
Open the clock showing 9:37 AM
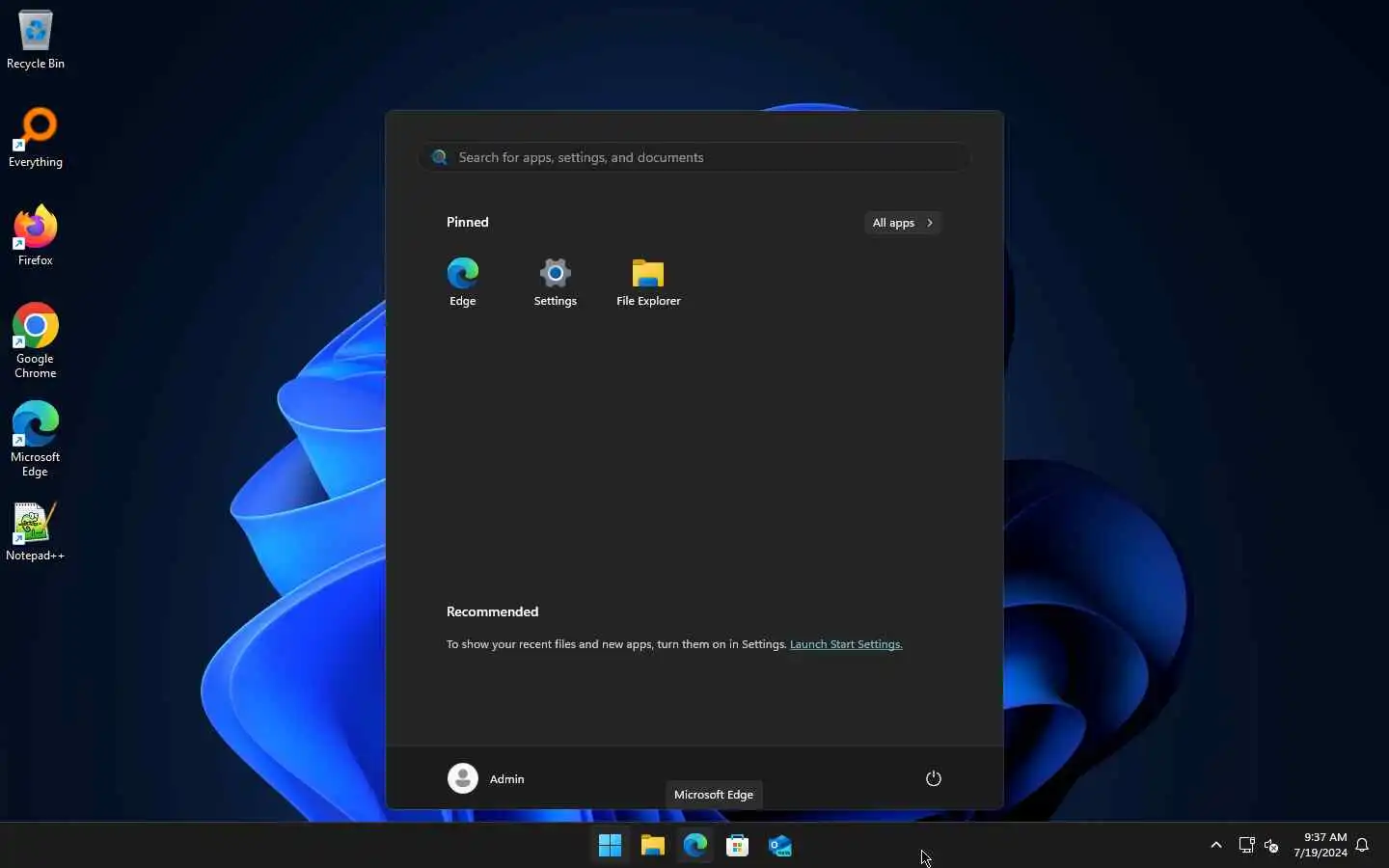coord(1321,845)
